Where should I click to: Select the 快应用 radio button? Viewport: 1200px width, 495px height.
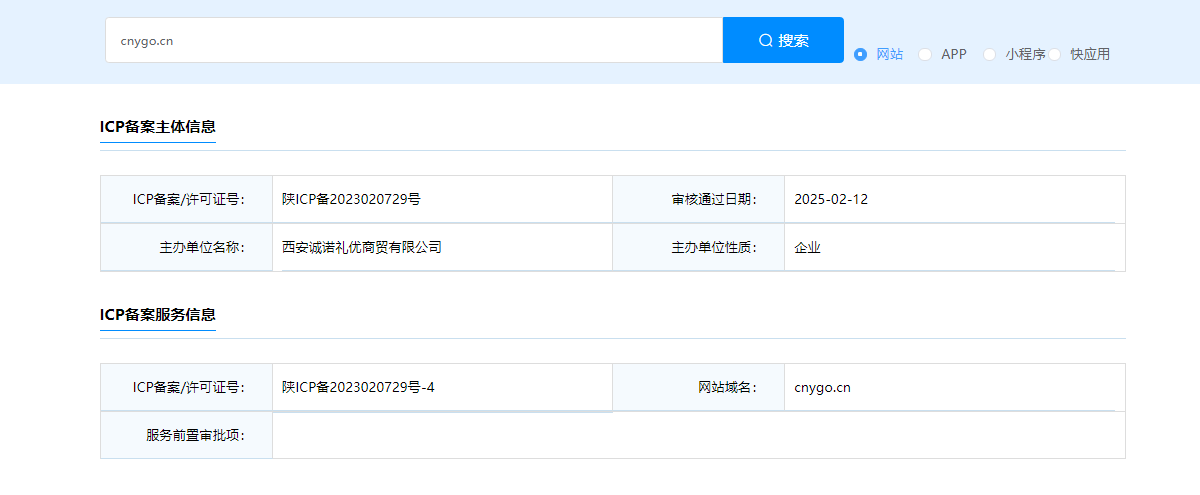coord(1055,54)
